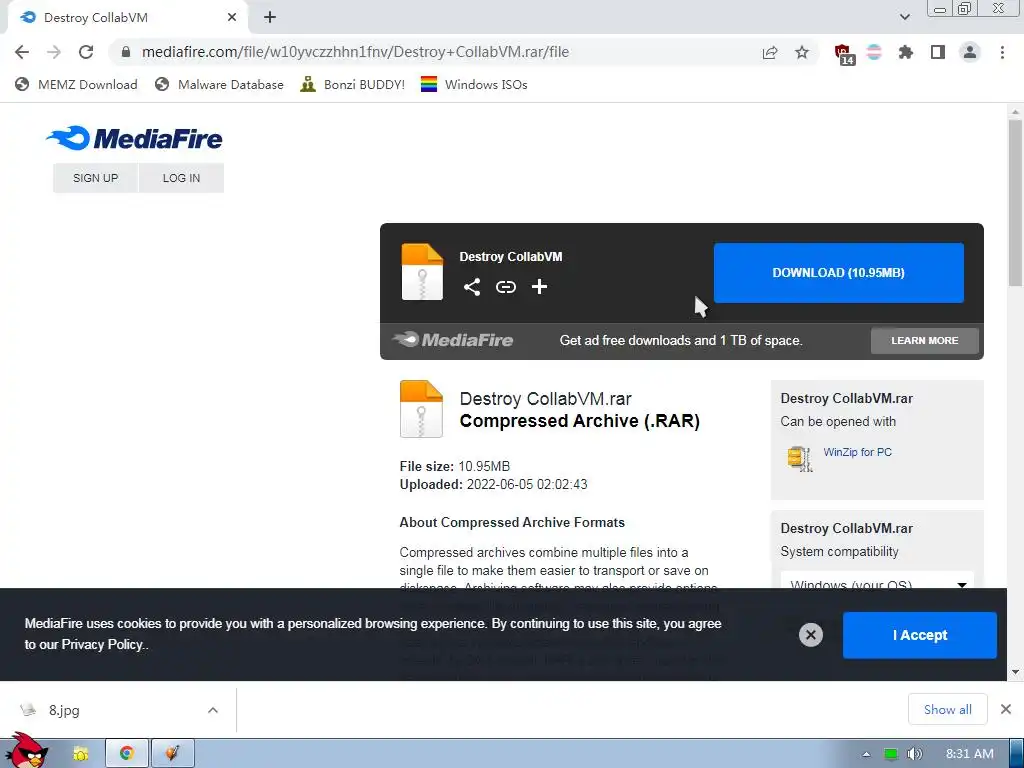Click the volume speaker tray icon

pos(914,754)
